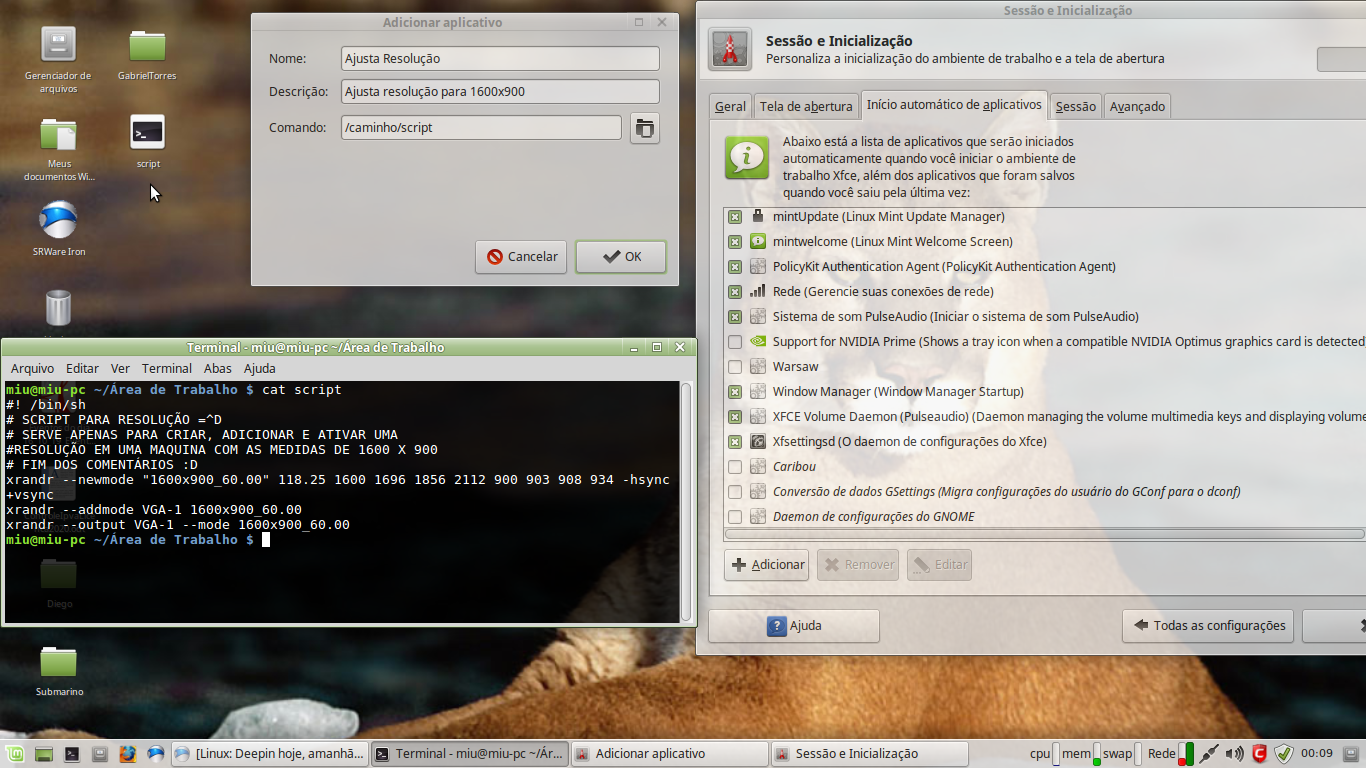Enable Support for NVIDIA Prime checkbox
This screenshot has height=768, width=1366.
coord(735,342)
